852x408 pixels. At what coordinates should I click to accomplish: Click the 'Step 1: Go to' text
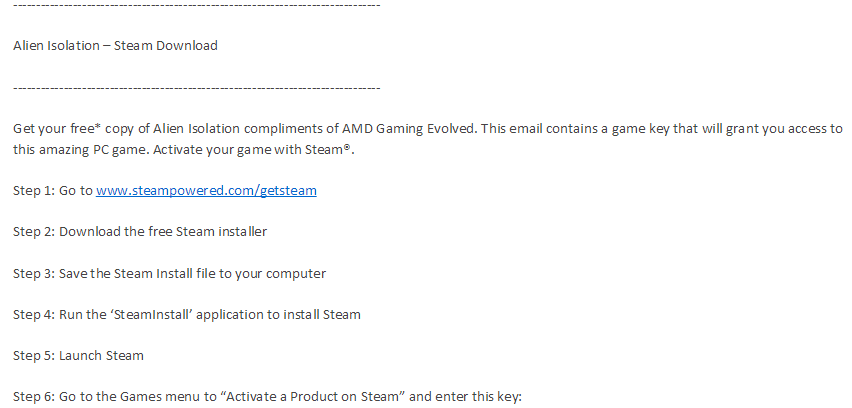point(52,190)
